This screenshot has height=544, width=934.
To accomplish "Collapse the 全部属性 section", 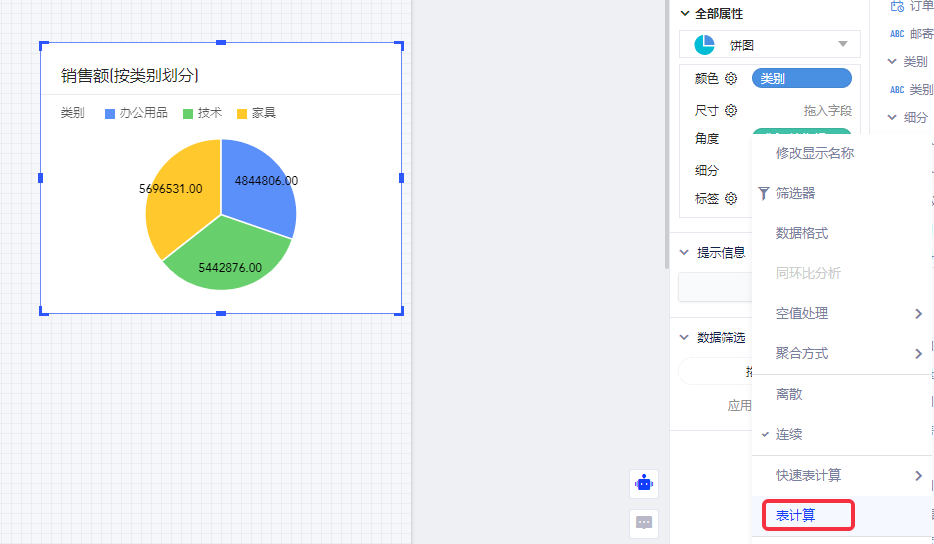I will [685, 14].
